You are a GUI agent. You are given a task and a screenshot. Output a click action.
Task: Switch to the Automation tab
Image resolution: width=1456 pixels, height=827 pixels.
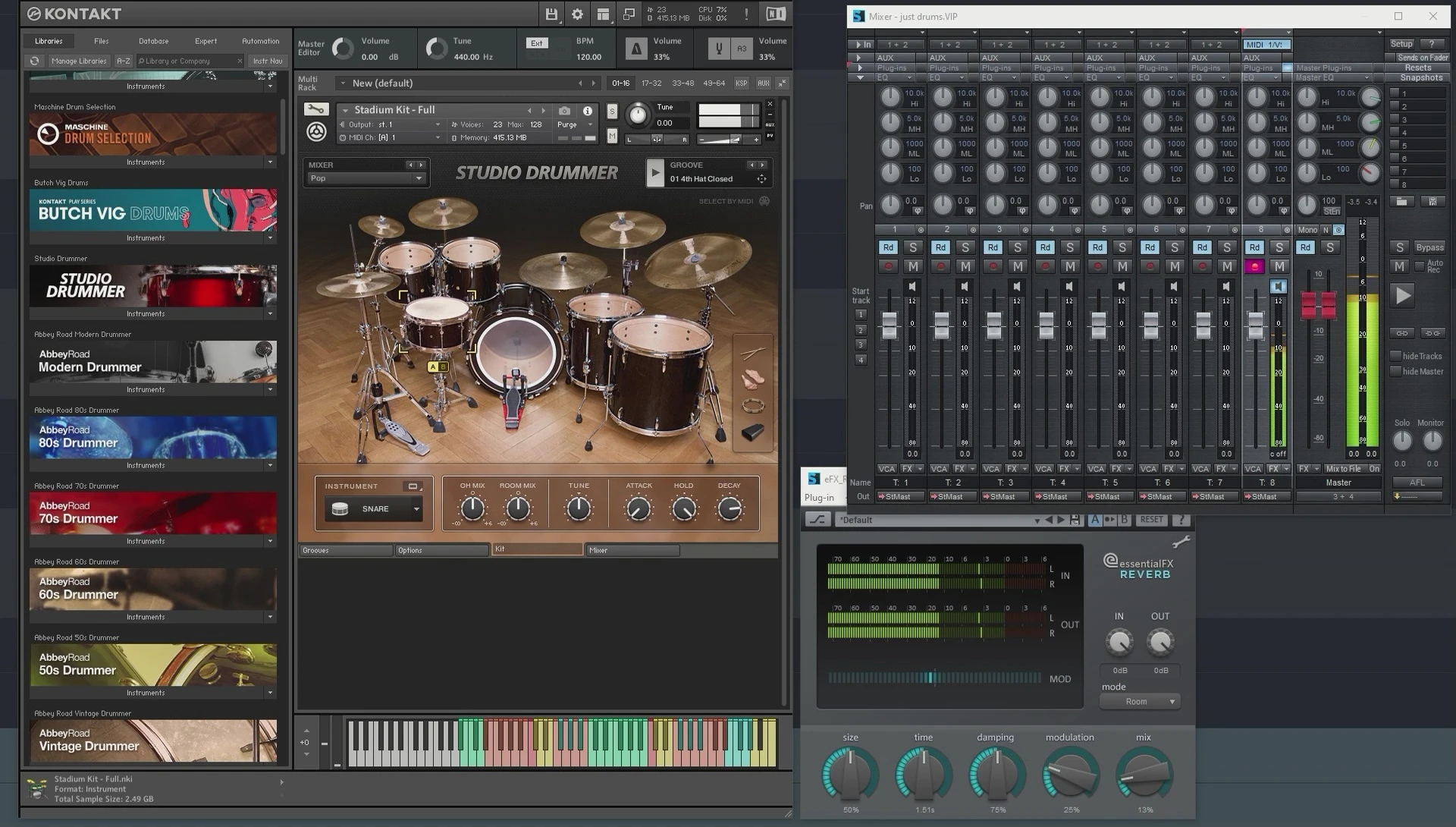point(260,41)
